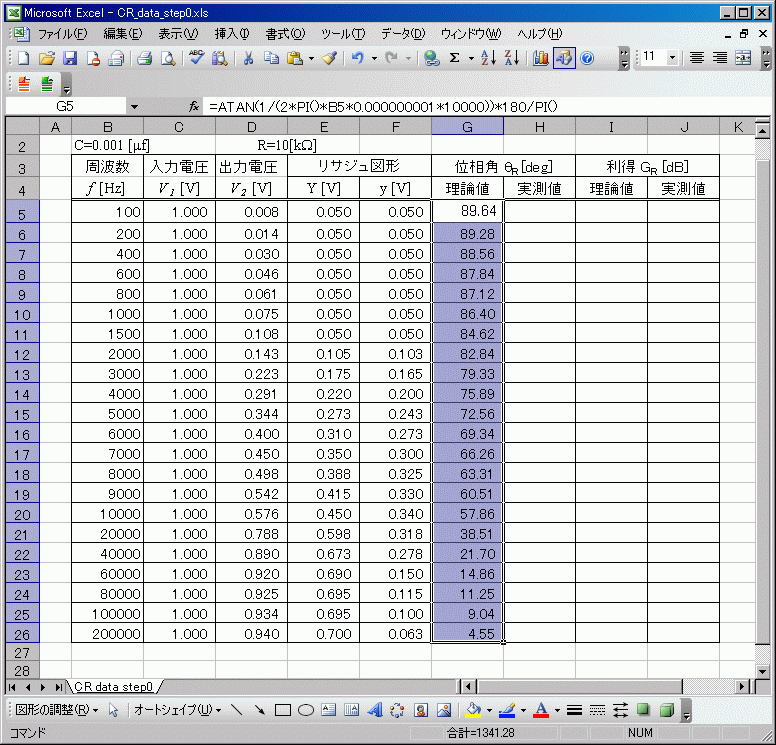Open the Print Preview icon
776x745 pixels.
point(168,58)
